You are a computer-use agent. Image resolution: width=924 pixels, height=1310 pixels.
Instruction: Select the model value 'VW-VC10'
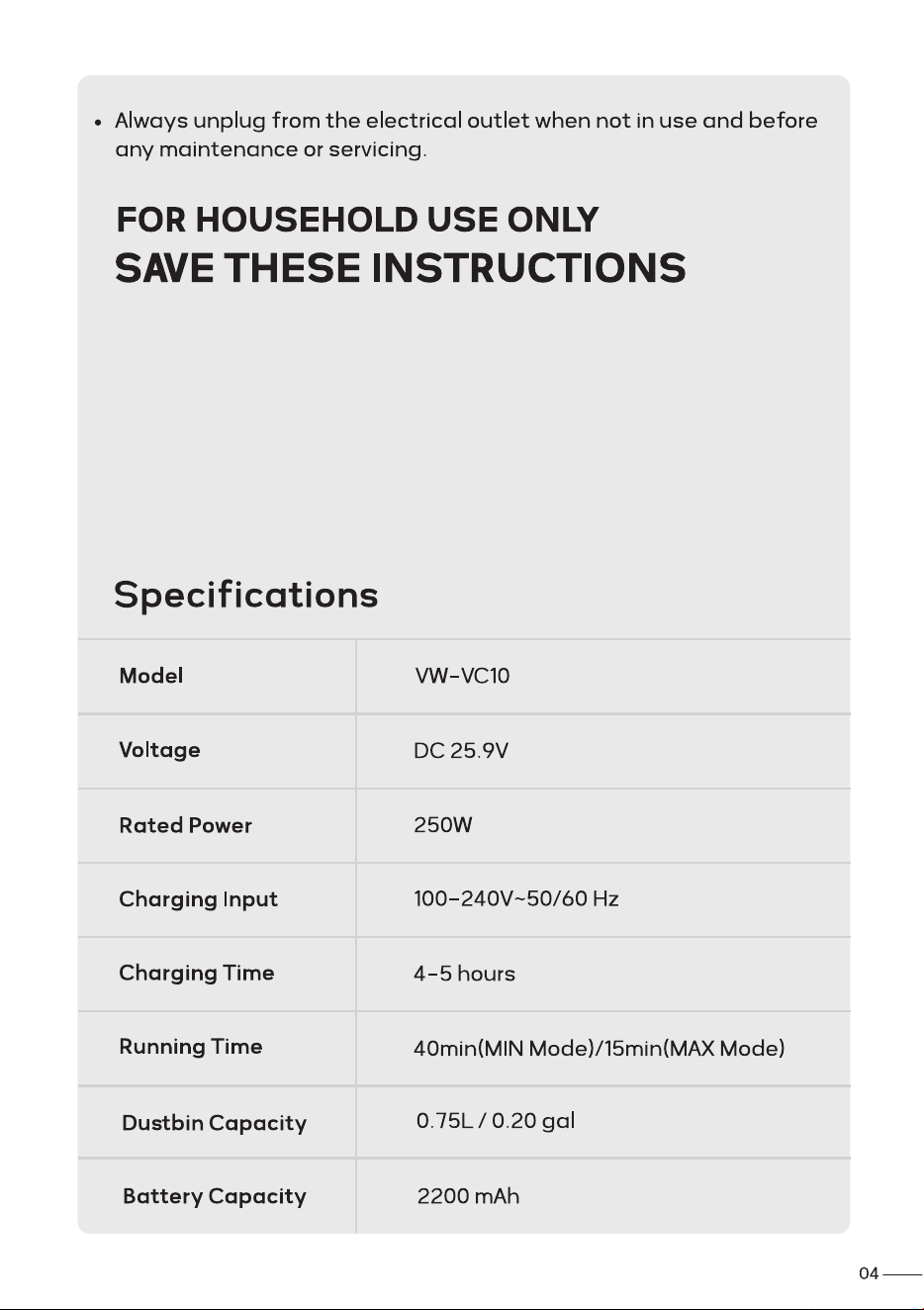(462, 676)
